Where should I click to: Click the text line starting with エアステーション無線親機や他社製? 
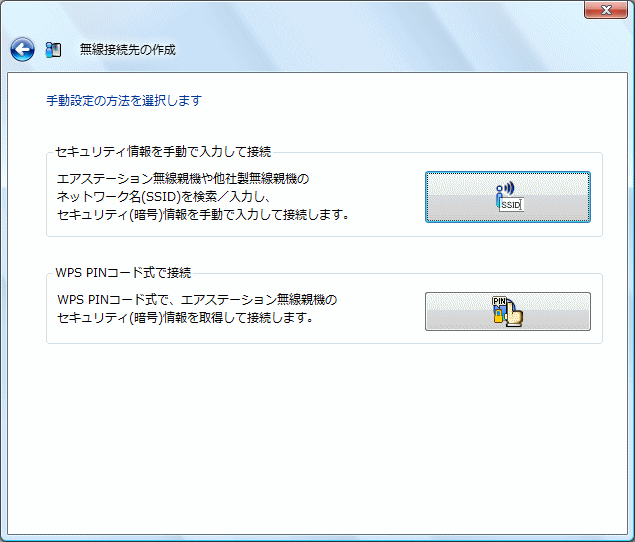(x=183, y=179)
